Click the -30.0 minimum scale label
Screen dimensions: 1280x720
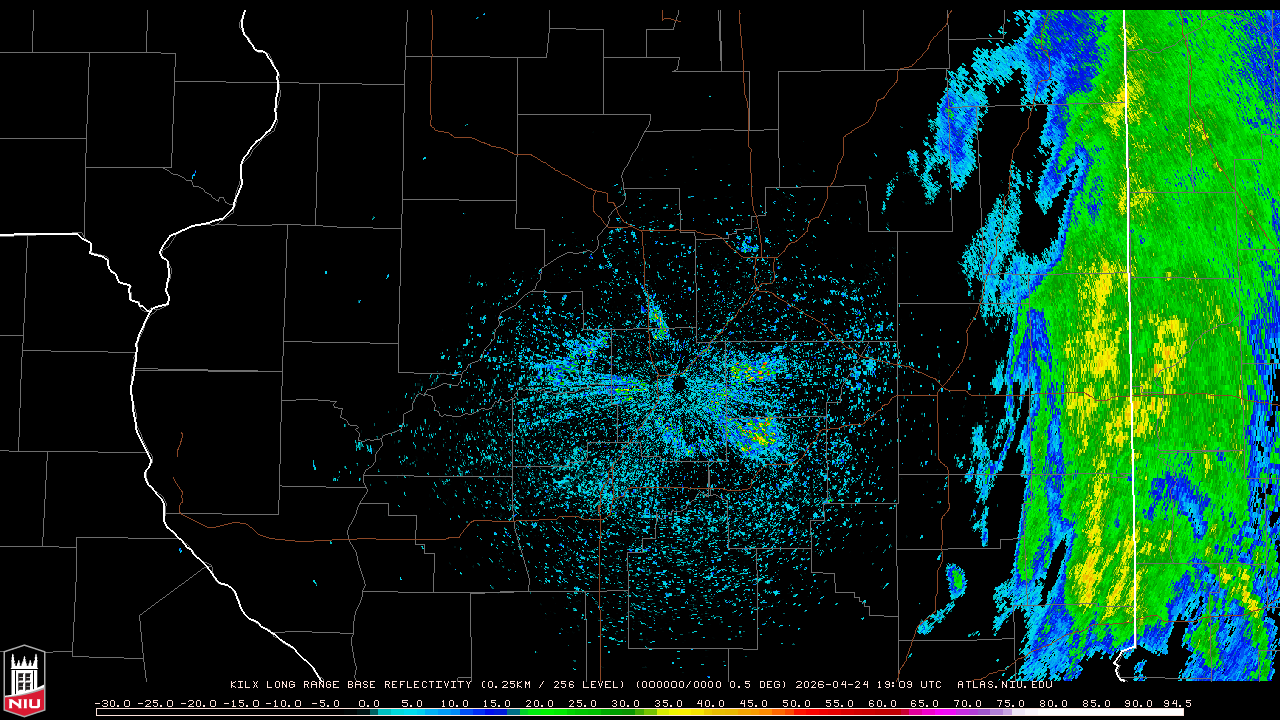tap(111, 703)
